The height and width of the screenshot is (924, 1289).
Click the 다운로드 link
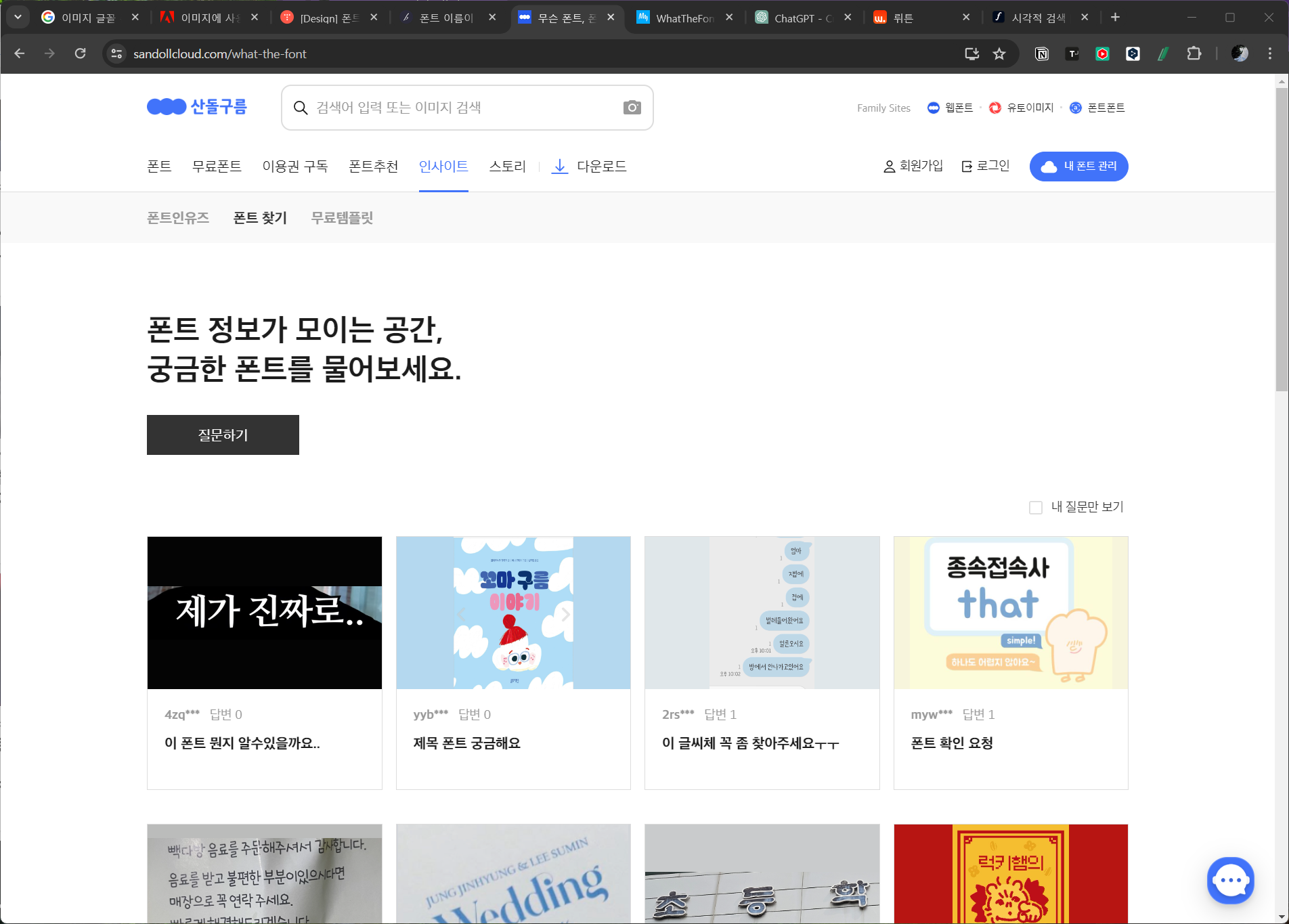[589, 167]
